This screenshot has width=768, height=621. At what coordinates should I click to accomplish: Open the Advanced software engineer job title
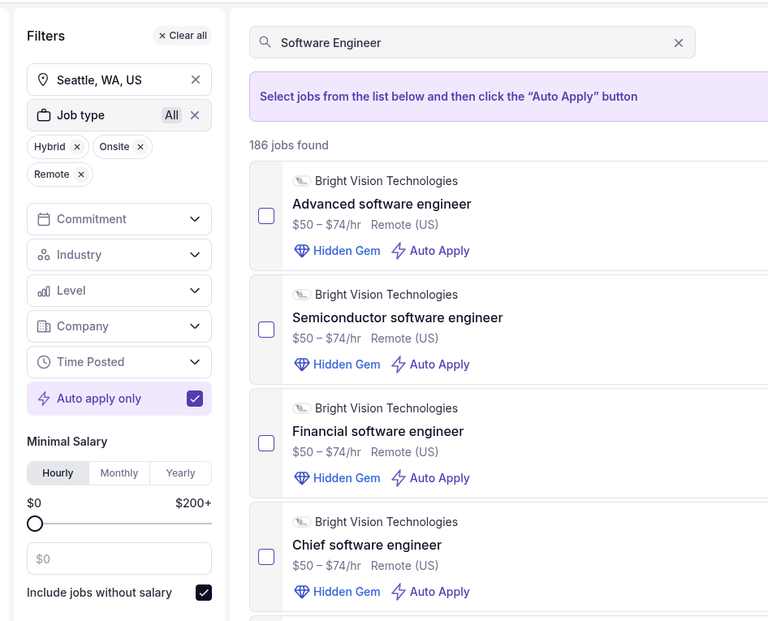(382, 204)
